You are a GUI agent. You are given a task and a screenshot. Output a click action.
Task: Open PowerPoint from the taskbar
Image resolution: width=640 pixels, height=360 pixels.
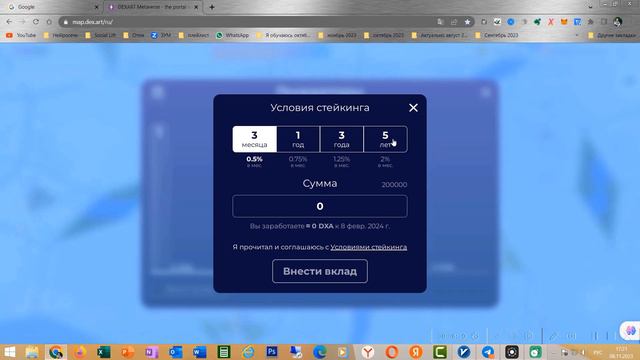[128, 352]
